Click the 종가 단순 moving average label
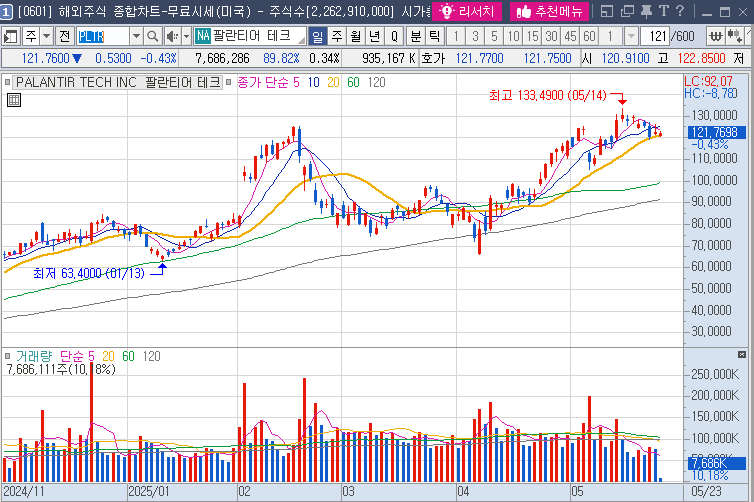Image resolution: width=754 pixels, height=502 pixels. (x=263, y=83)
